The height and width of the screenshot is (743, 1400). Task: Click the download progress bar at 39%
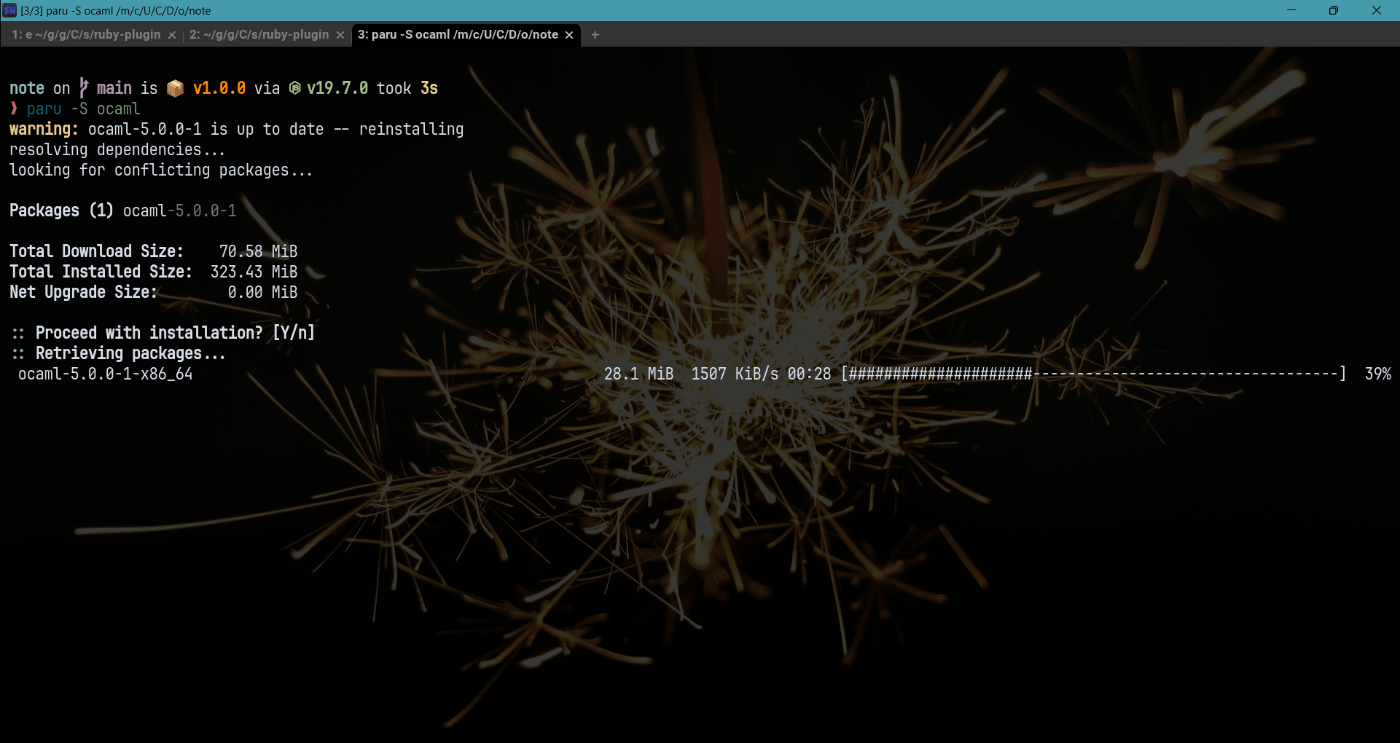point(1095,373)
